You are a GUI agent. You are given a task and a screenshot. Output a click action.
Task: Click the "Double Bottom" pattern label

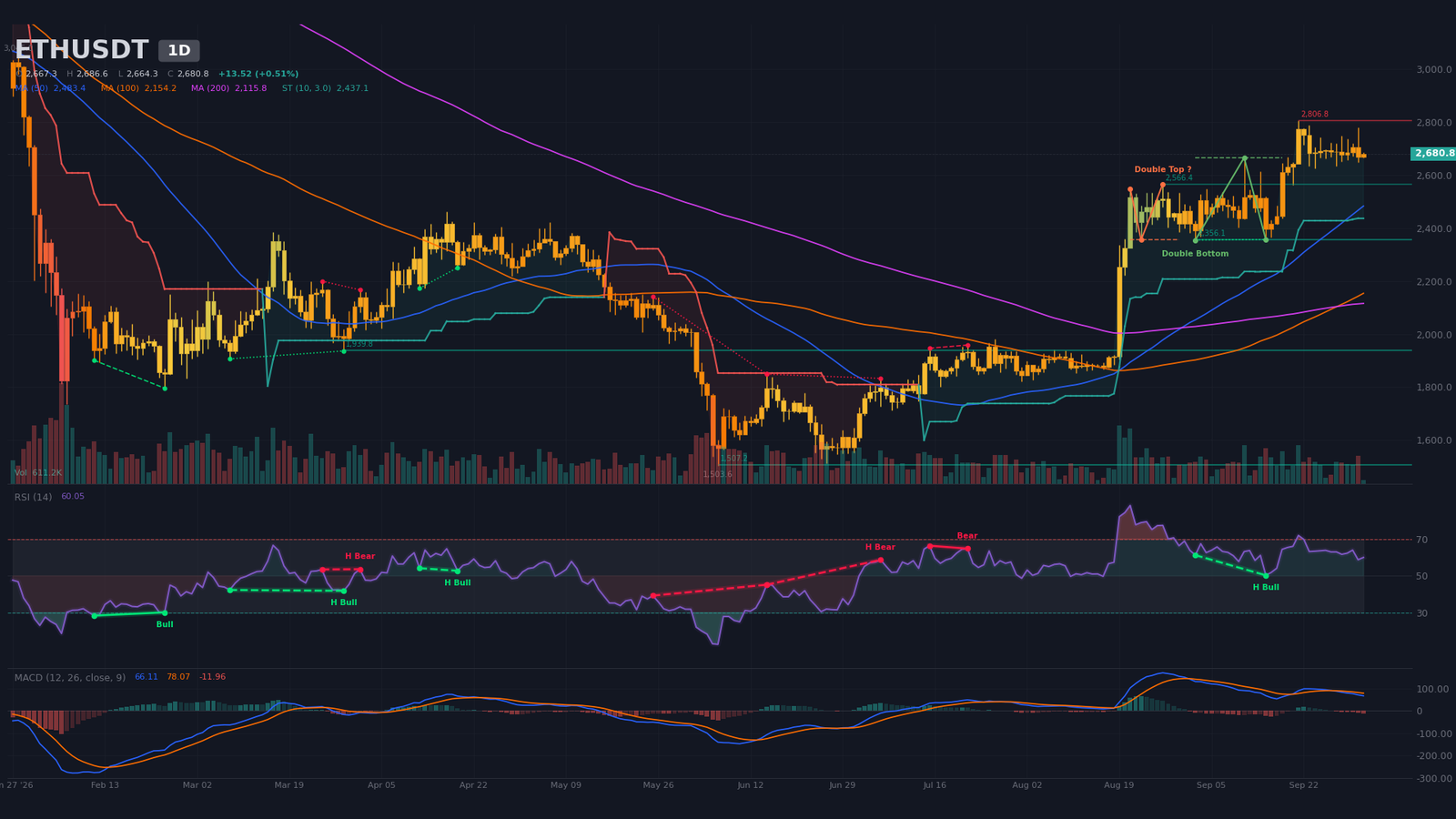[x=1195, y=254]
